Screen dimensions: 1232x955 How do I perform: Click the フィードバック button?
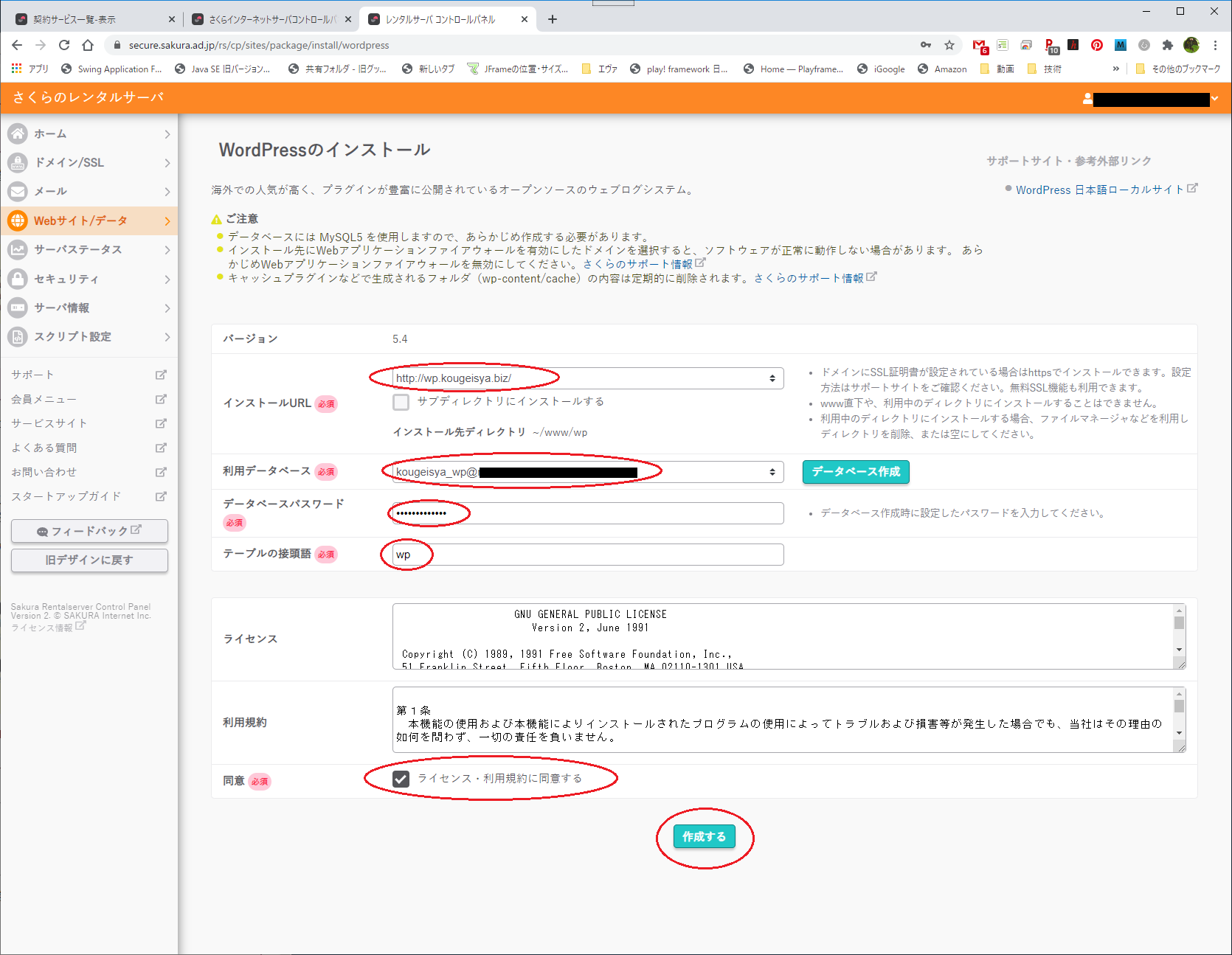[x=89, y=531]
